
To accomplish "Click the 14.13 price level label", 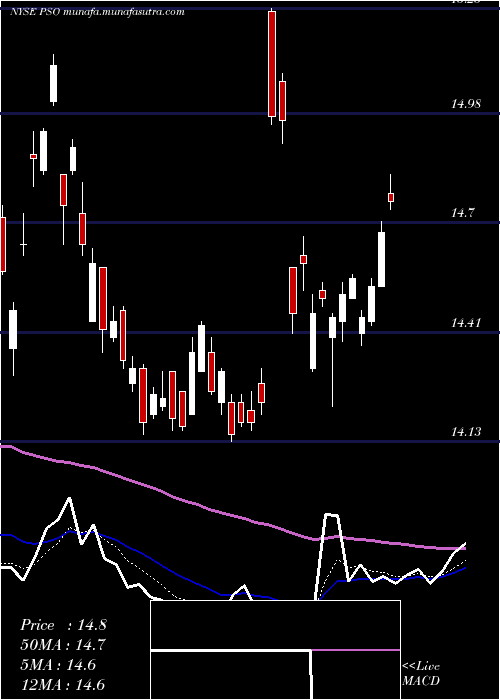I will pyautogui.click(x=466, y=432).
